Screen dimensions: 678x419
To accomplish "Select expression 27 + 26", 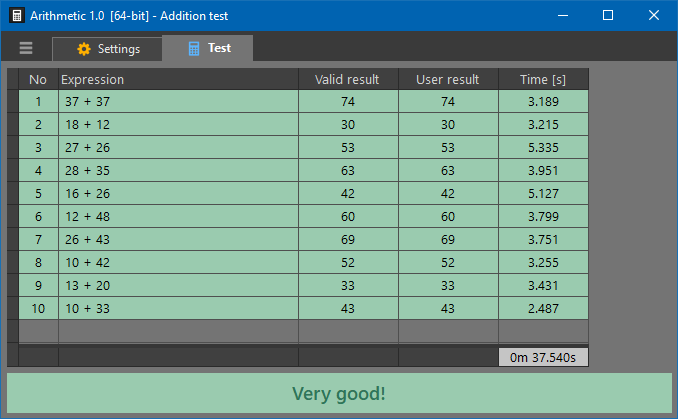I will tap(178, 147).
